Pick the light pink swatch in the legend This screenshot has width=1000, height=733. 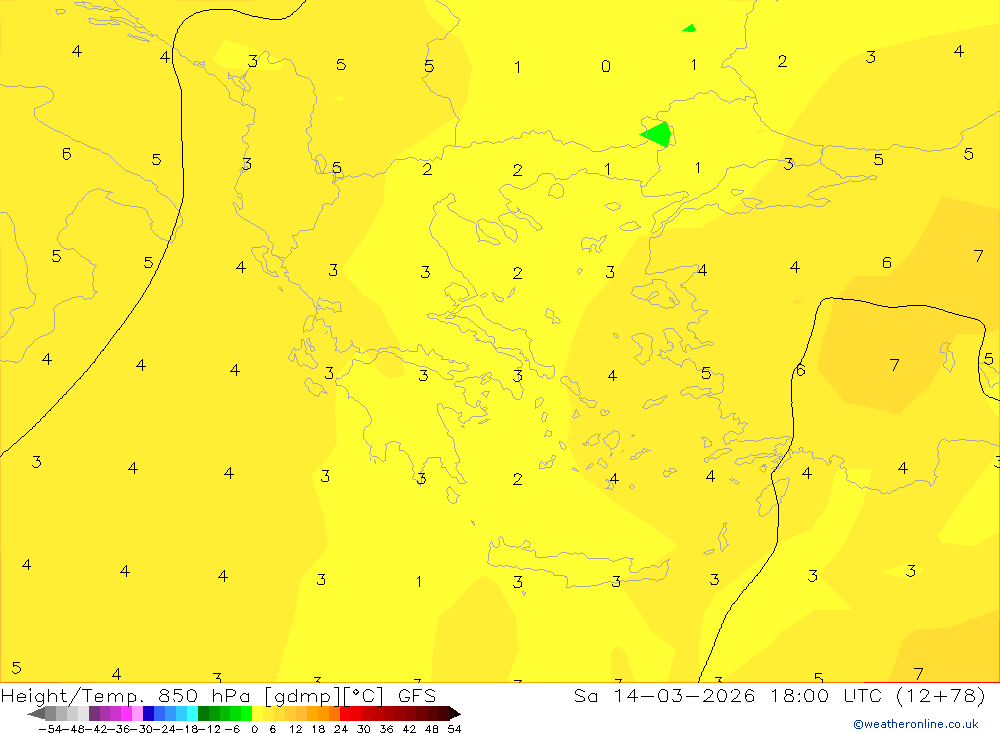click(x=137, y=713)
